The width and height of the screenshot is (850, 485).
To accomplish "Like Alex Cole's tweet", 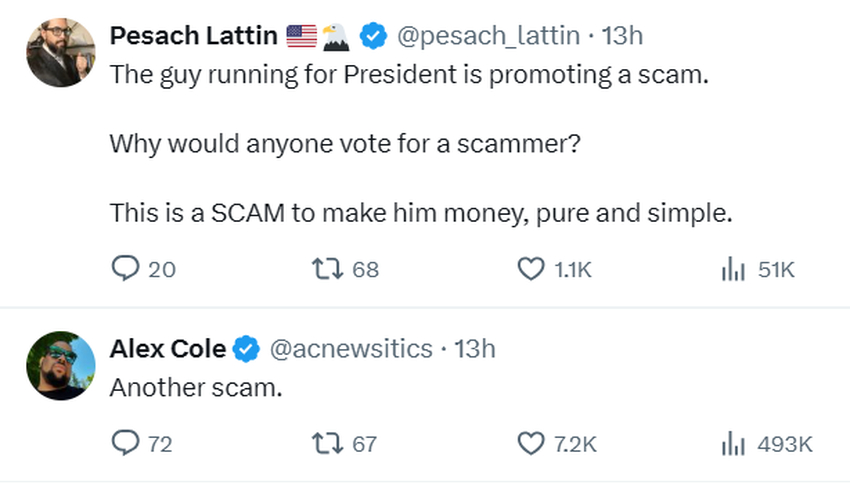I will click(x=530, y=443).
